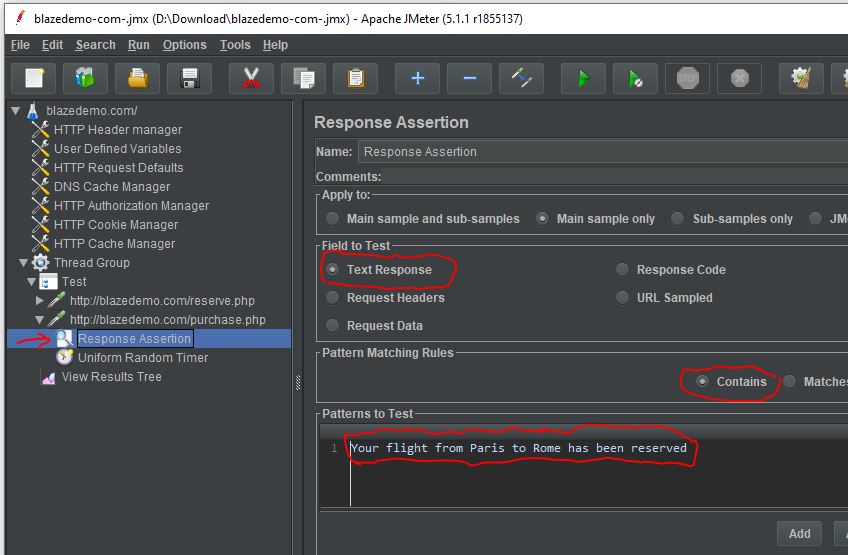This screenshot has height=555, width=848.
Task: Collapse the Thread Group tree node
Action: tap(22, 263)
